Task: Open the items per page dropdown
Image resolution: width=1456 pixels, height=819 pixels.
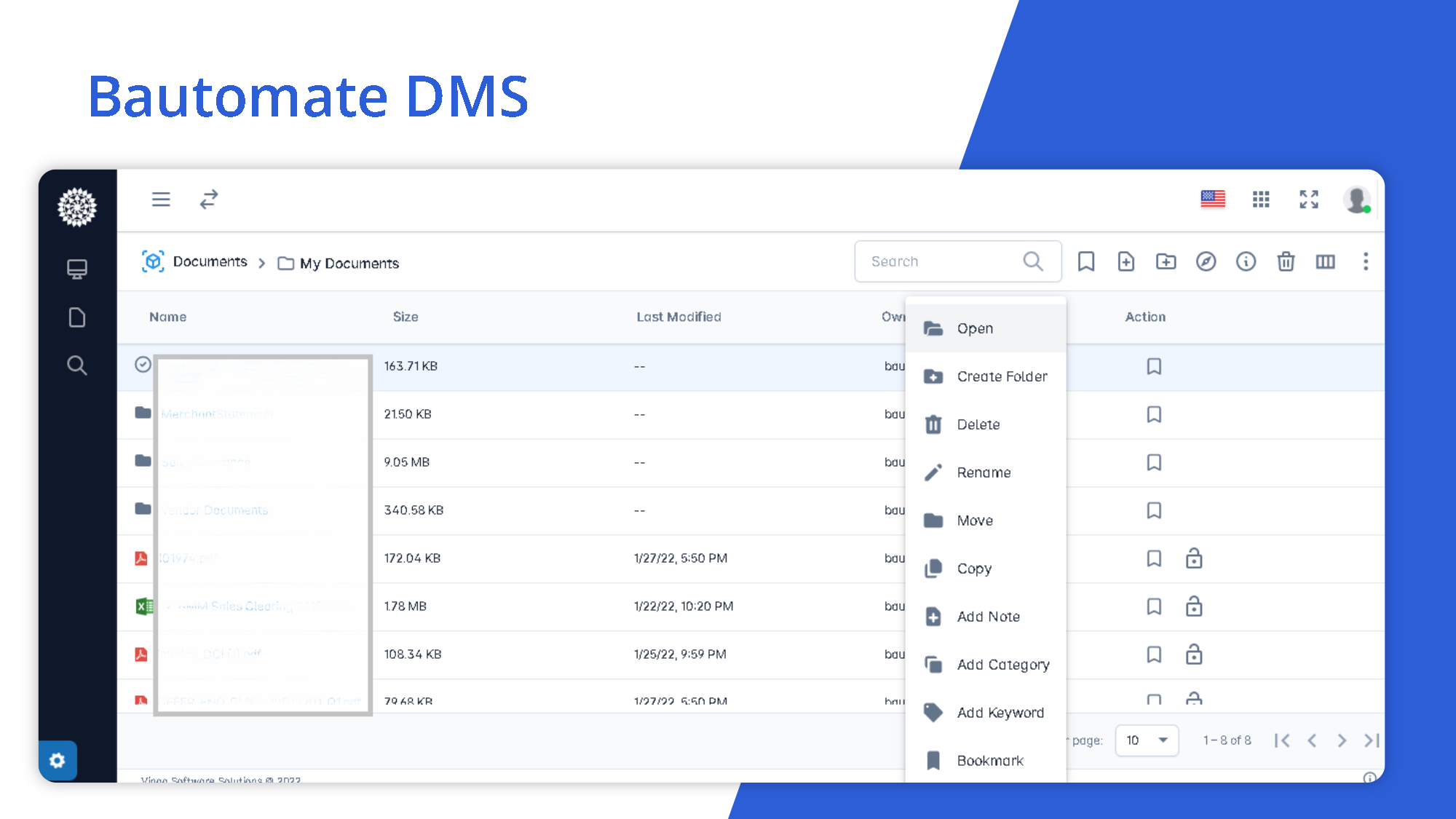Action: point(1147,740)
